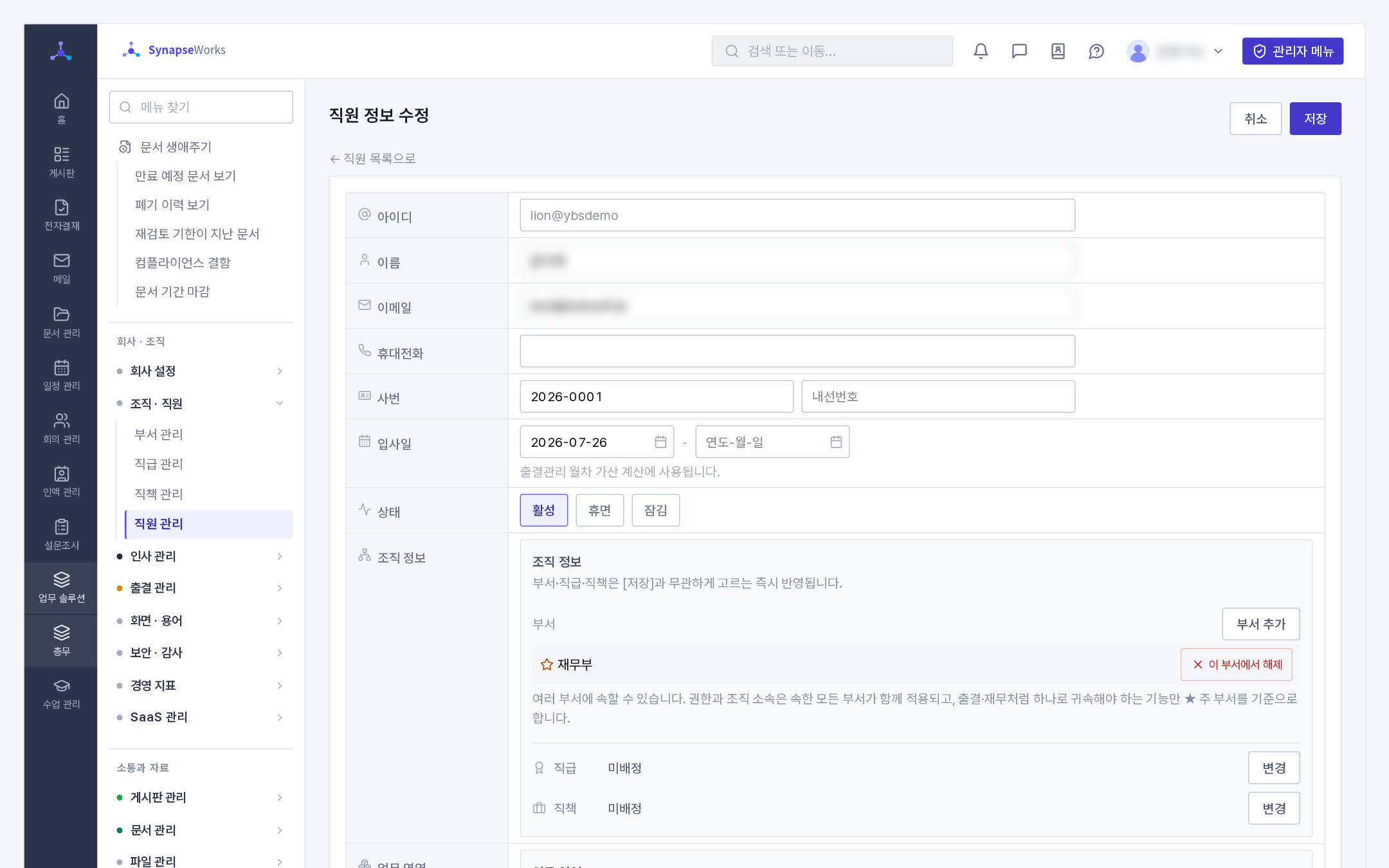Open 게시판 in the left sidebar
Image resolution: width=1389 pixels, height=868 pixels.
click(61, 162)
